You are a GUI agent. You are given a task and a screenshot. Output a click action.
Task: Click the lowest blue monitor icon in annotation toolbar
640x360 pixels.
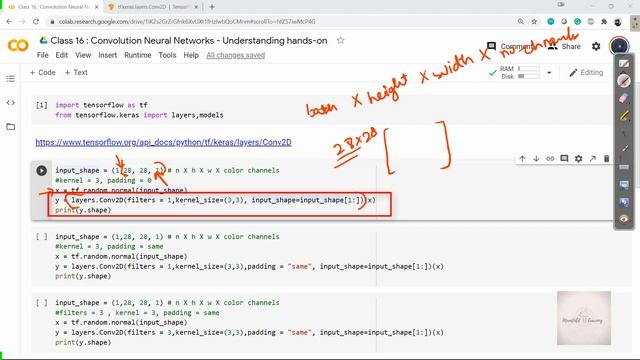pos(624,202)
